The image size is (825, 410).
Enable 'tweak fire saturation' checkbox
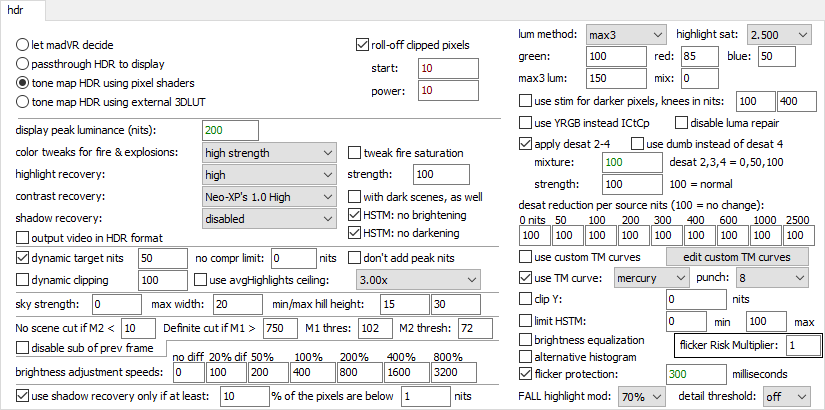(356, 153)
